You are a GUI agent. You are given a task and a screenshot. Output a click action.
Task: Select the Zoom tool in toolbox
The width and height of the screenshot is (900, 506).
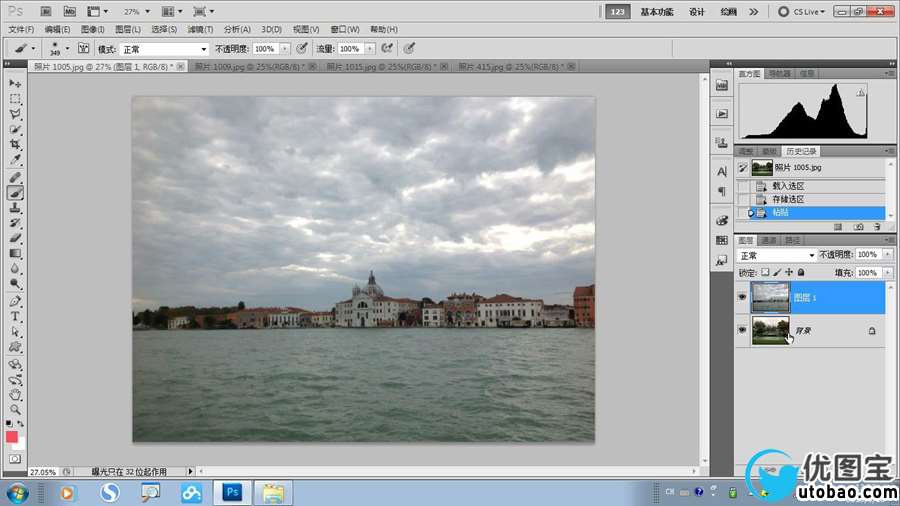[15, 410]
